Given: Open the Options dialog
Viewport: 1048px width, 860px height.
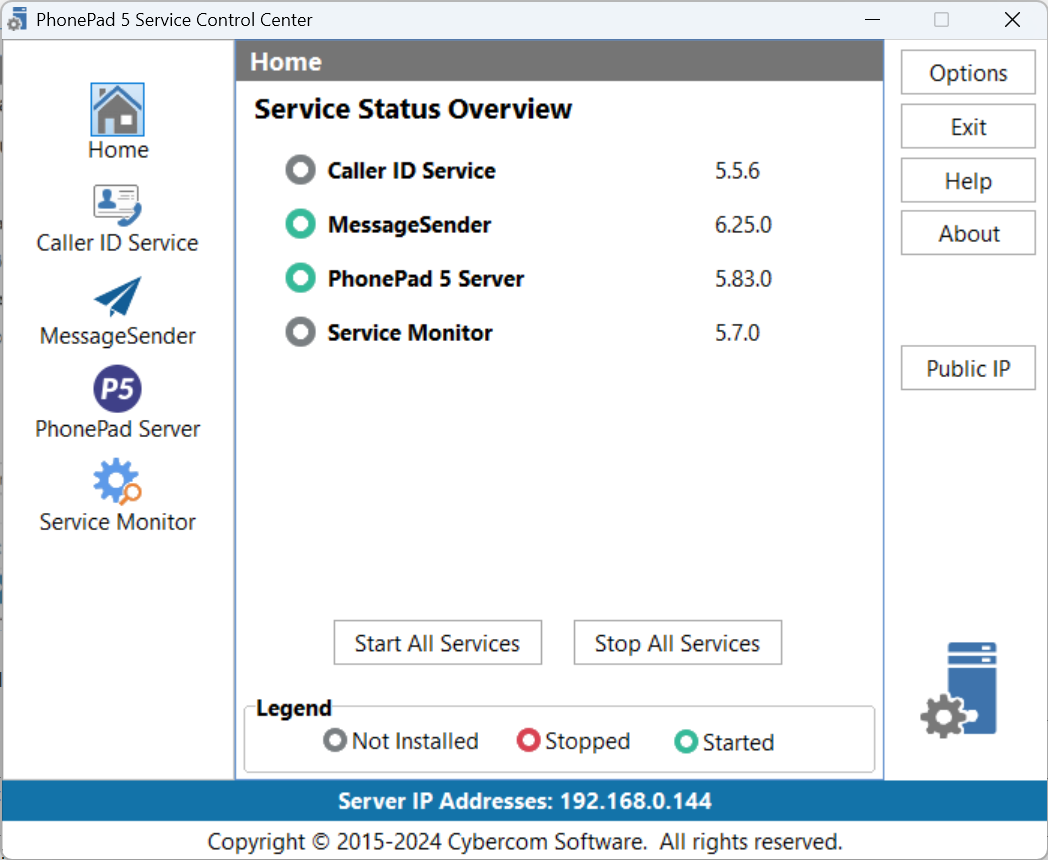Looking at the screenshot, I should pyautogui.click(x=968, y=73).
